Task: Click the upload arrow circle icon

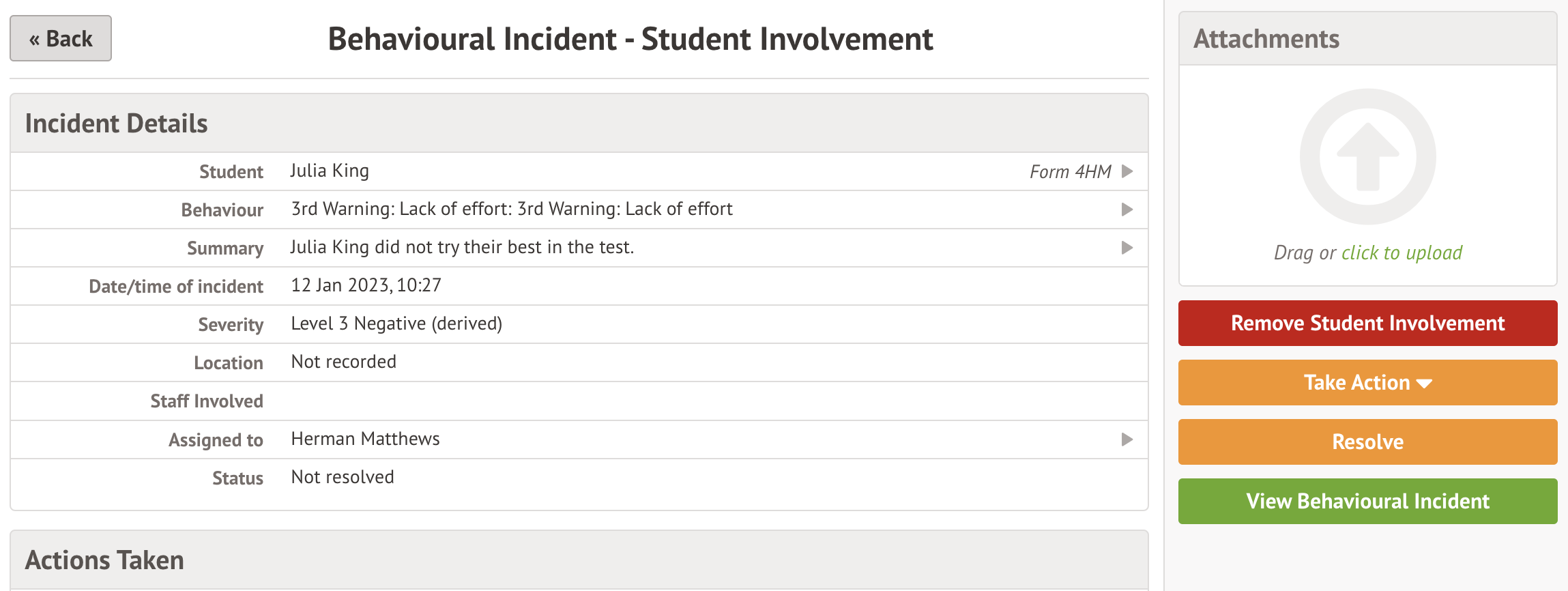Action: [1367, 157]
